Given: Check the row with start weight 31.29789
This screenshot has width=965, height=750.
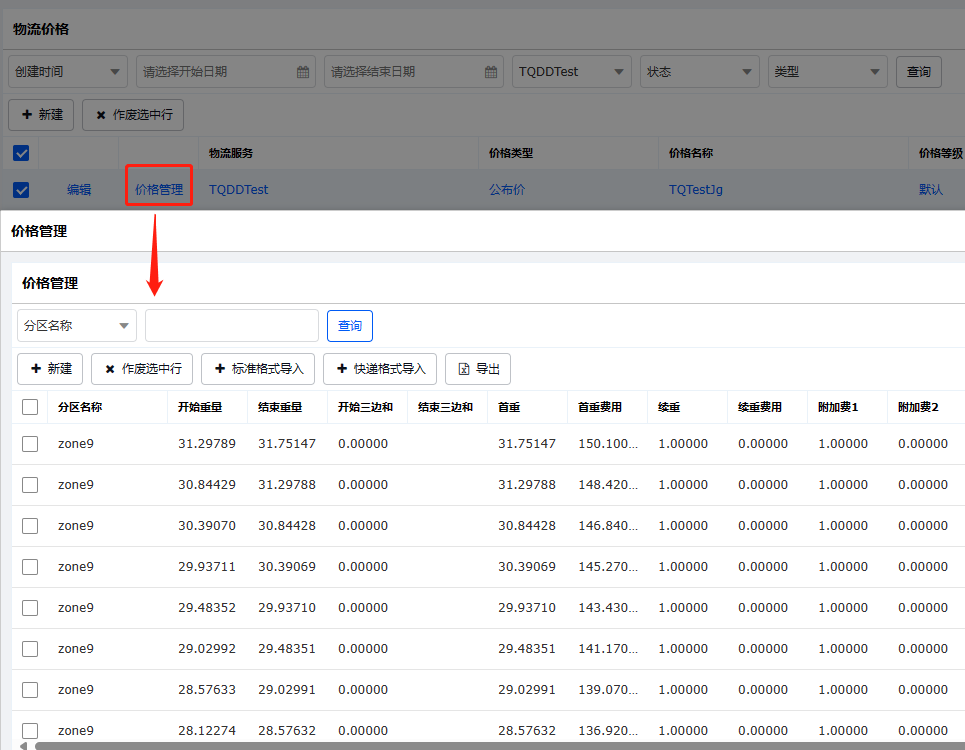Looking at the screenshot, I should click(30, 444).
